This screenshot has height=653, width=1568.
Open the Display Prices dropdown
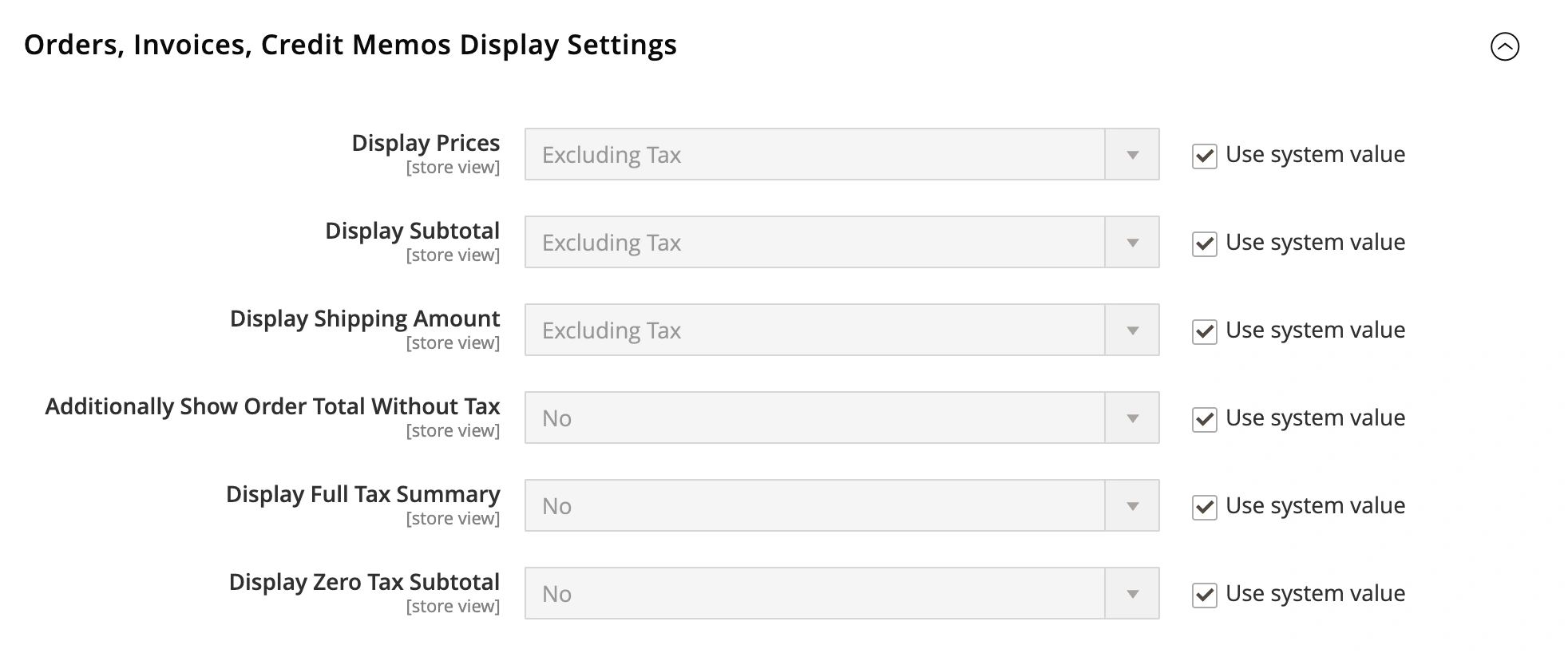tap(841, 154)
